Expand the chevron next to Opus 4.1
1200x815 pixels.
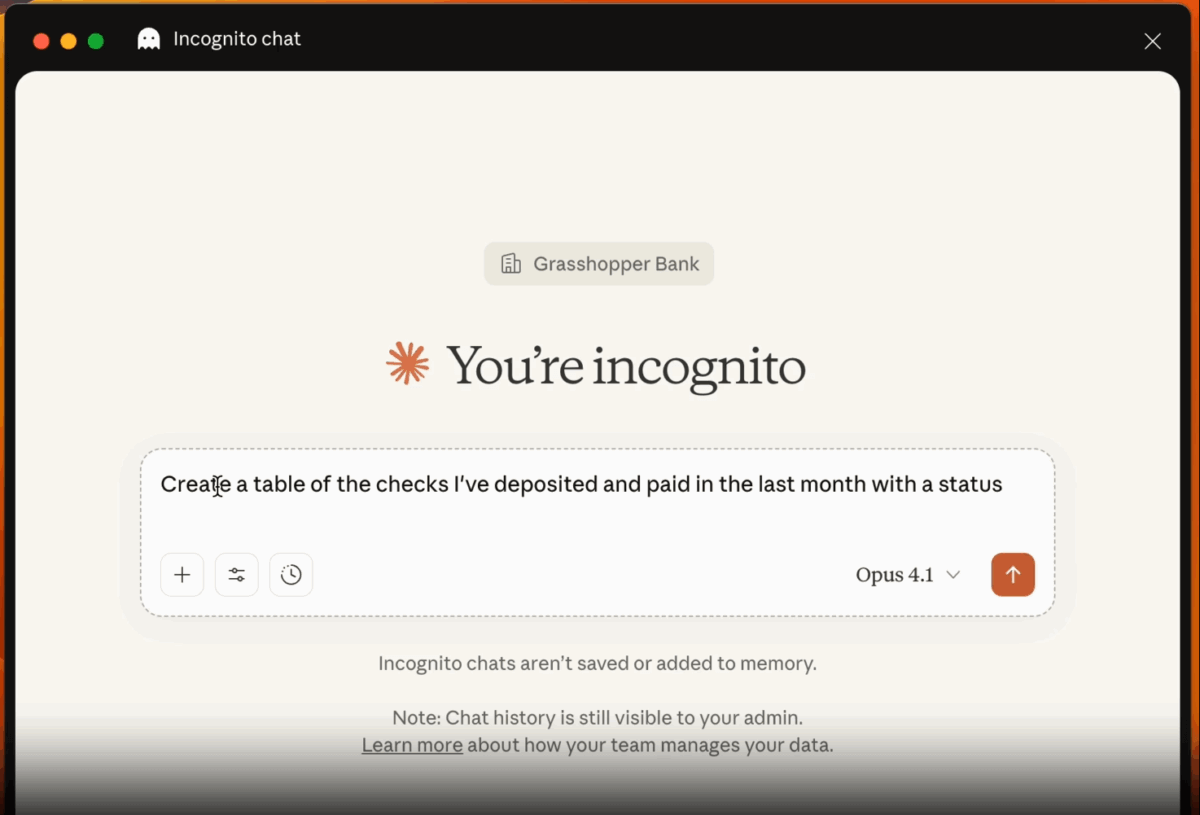click(x=953, y=575)
